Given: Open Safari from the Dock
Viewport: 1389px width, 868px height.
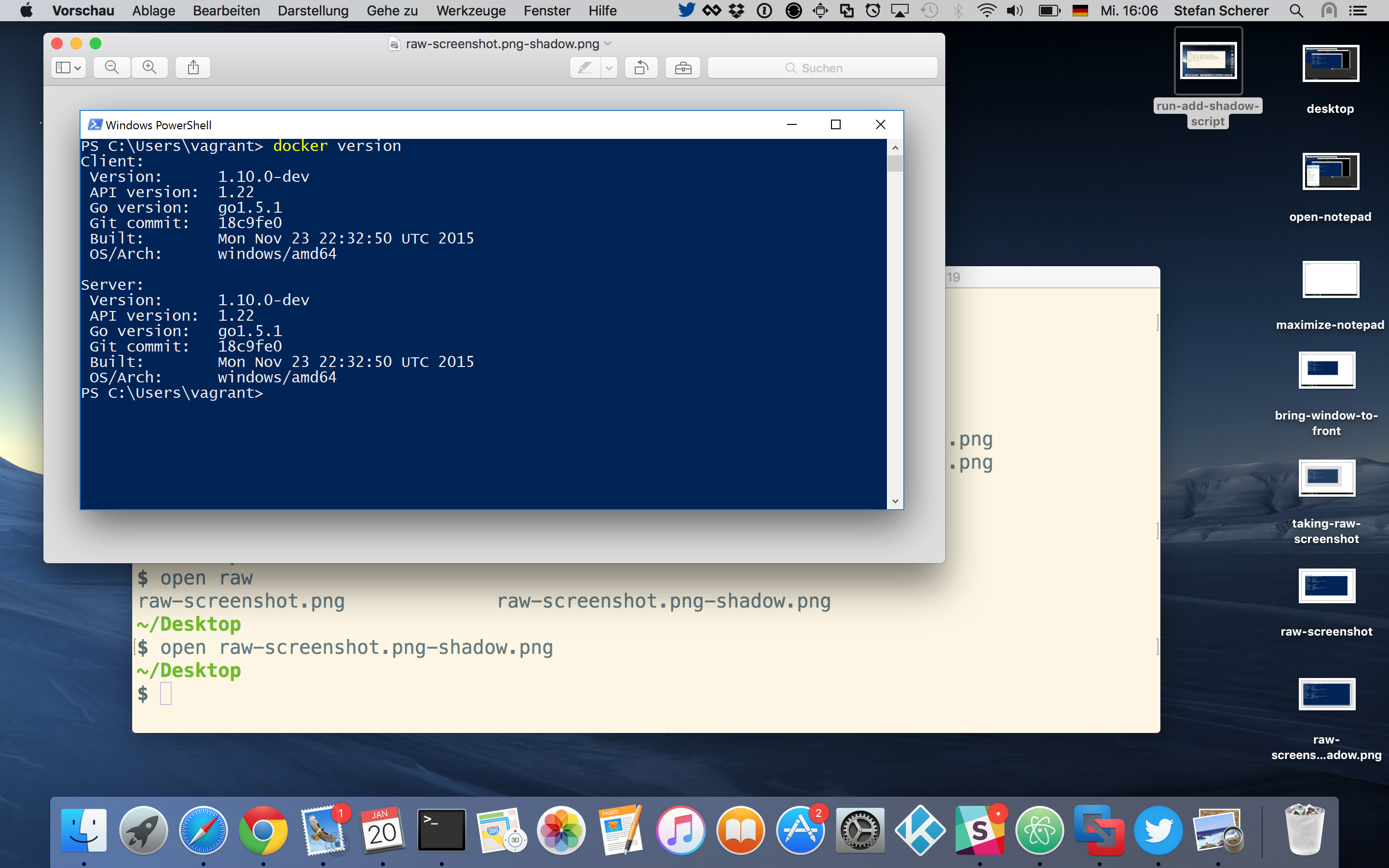Looking at the screenshot, I should click(x=203, y=830).
